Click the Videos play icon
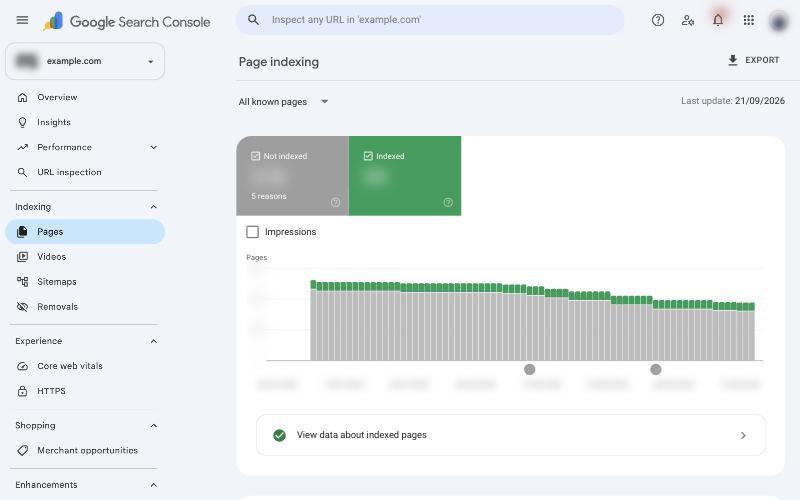Viewport: 800px width, 500px height. (22, 257)
